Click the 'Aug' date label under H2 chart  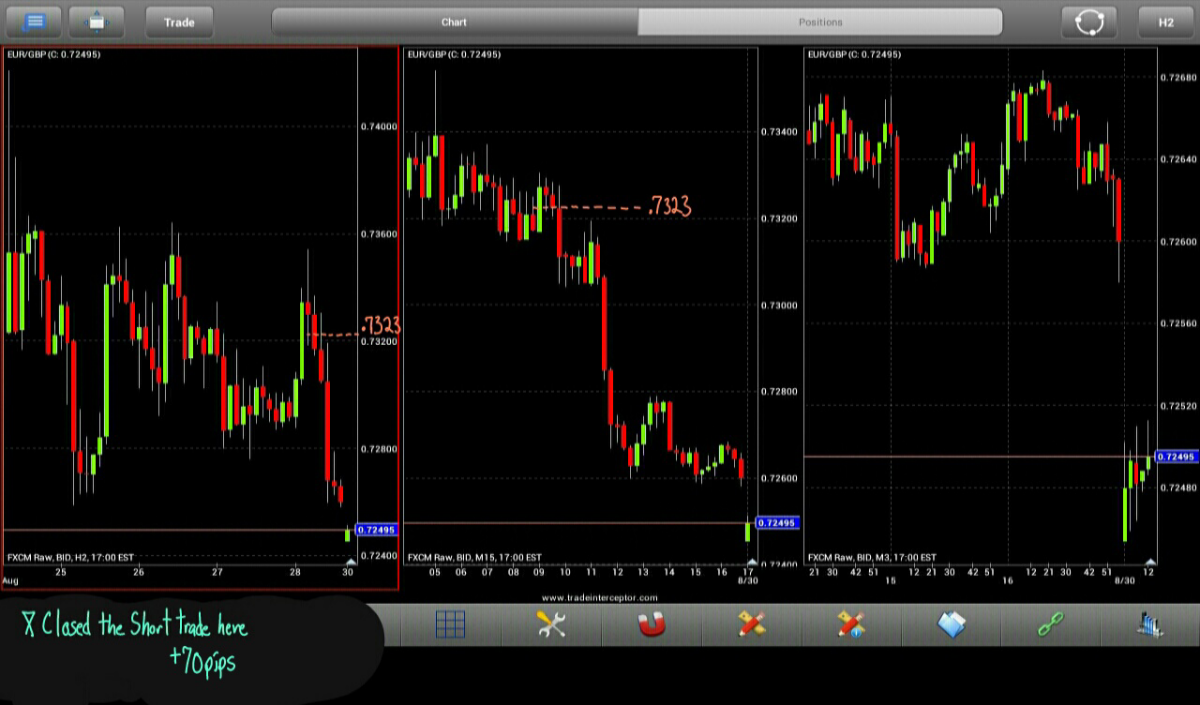10,580
